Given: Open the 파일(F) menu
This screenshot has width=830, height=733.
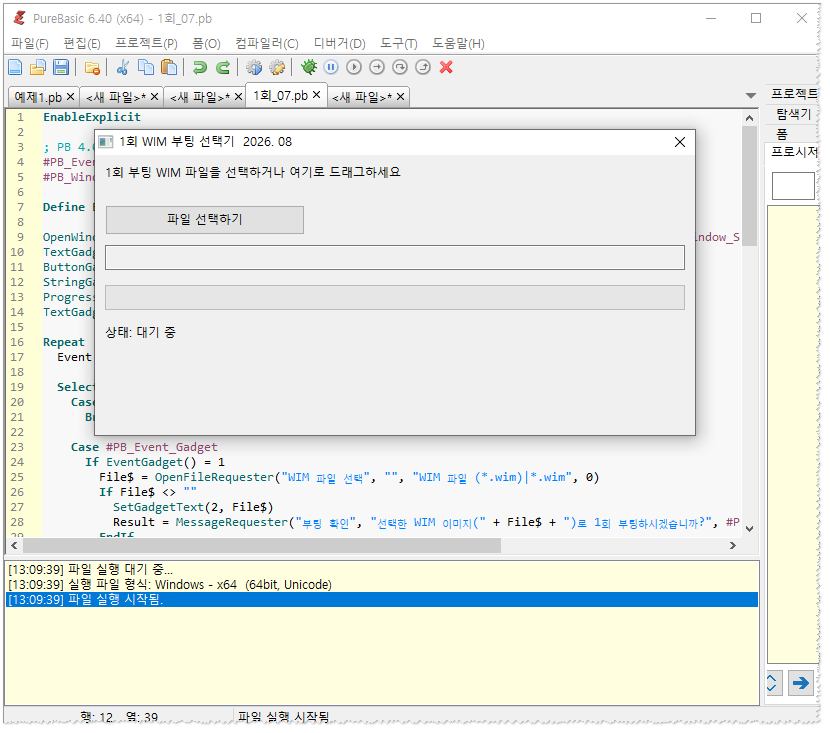Looking at the screenshot, I should pos(30,43).
